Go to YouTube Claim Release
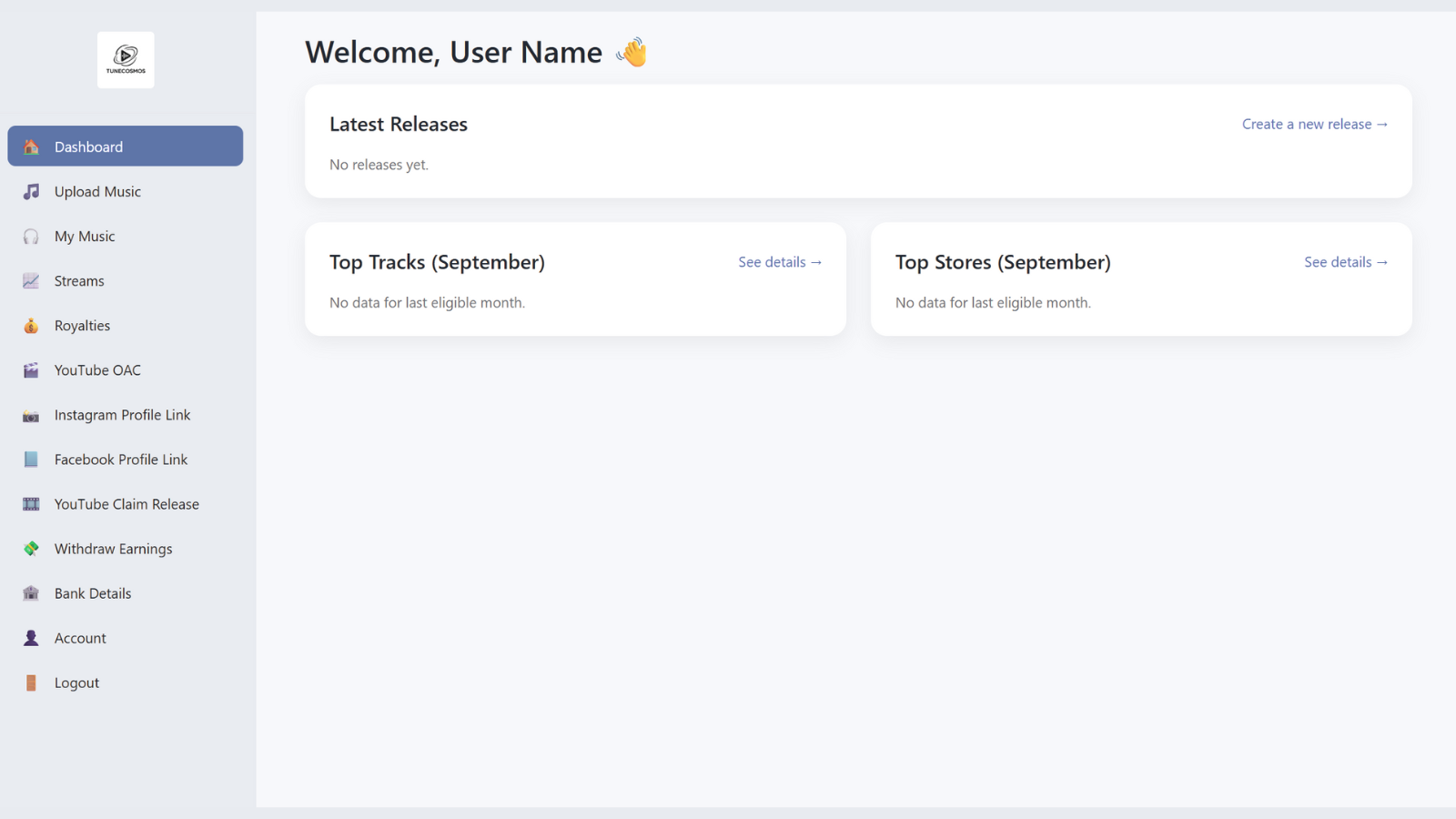The height and width of the screenshot is (819, 1456). tap(126, 504)
